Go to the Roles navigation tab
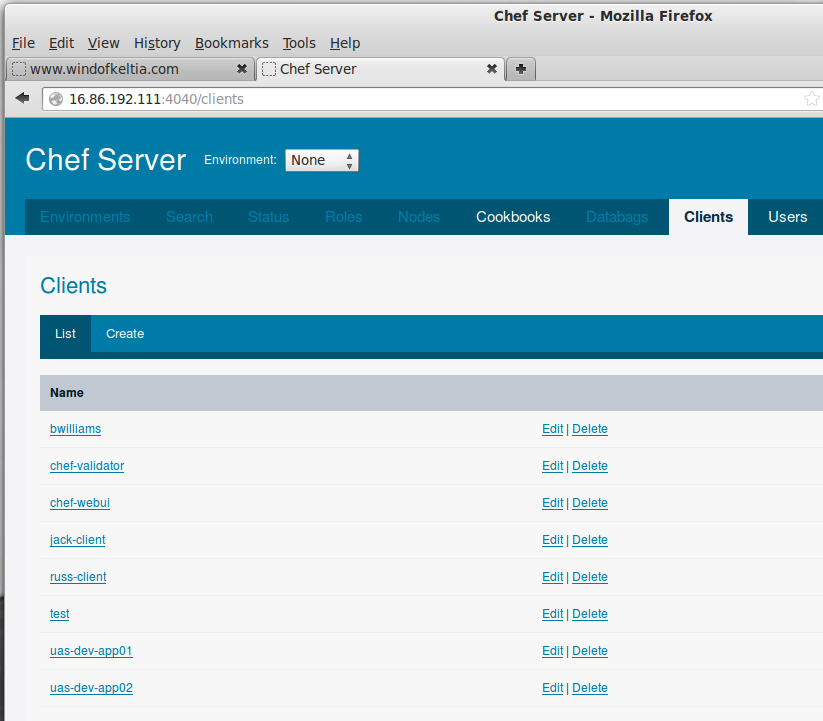 tap(343, 217)
